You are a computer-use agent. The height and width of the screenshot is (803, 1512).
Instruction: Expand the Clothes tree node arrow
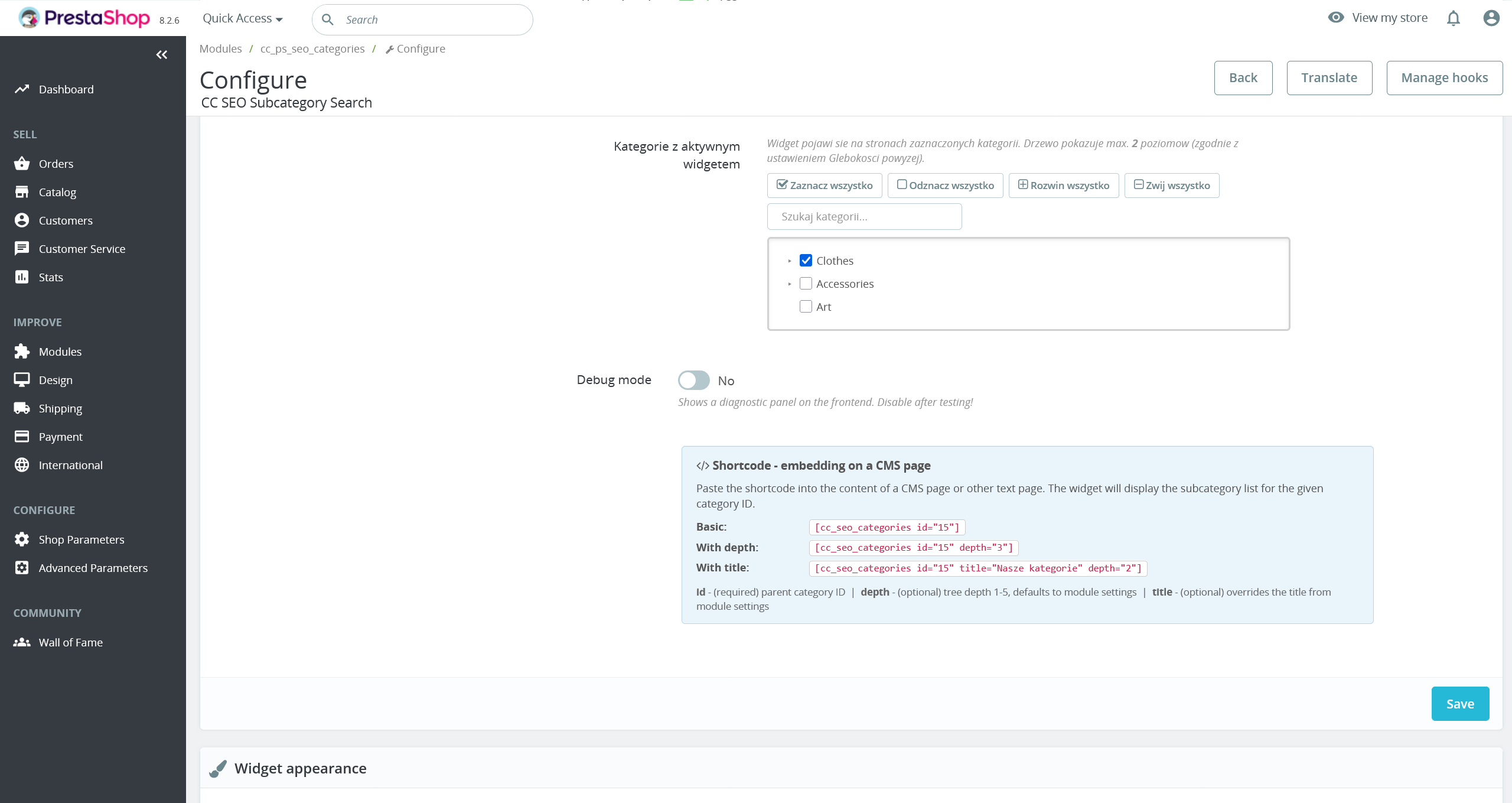(x=790, y=261)
